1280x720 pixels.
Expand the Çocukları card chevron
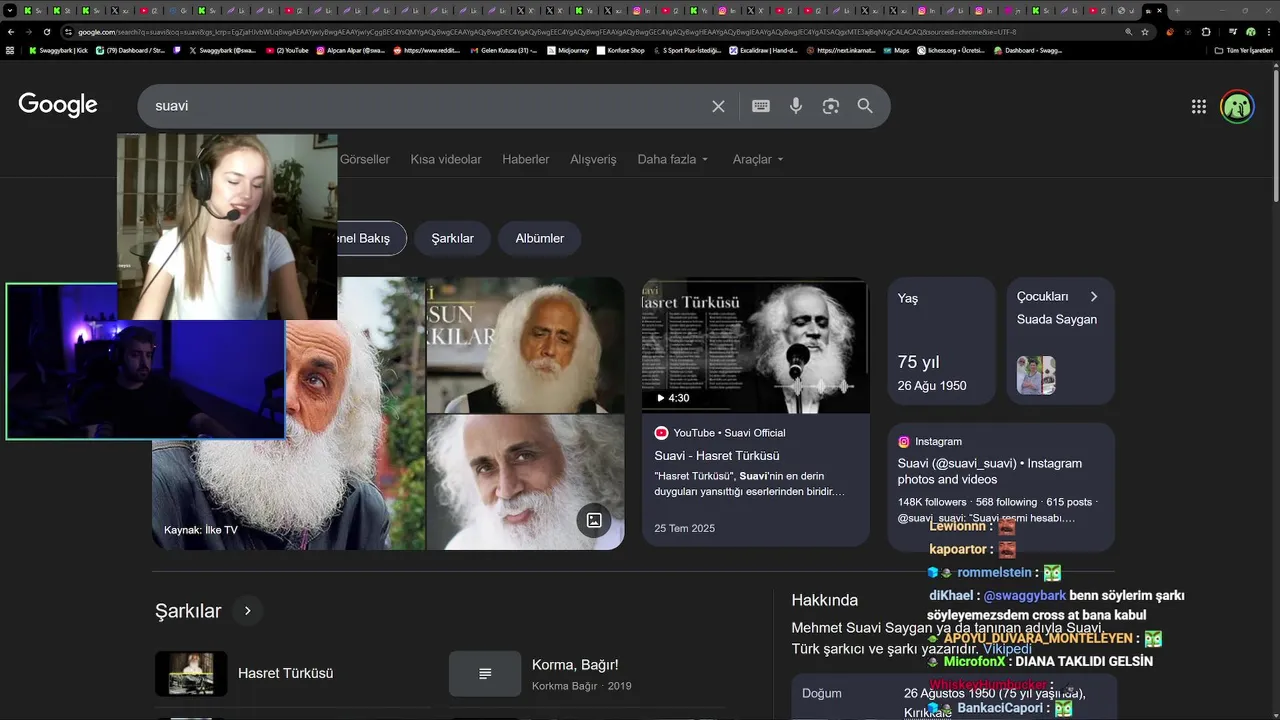[1094, 297]
